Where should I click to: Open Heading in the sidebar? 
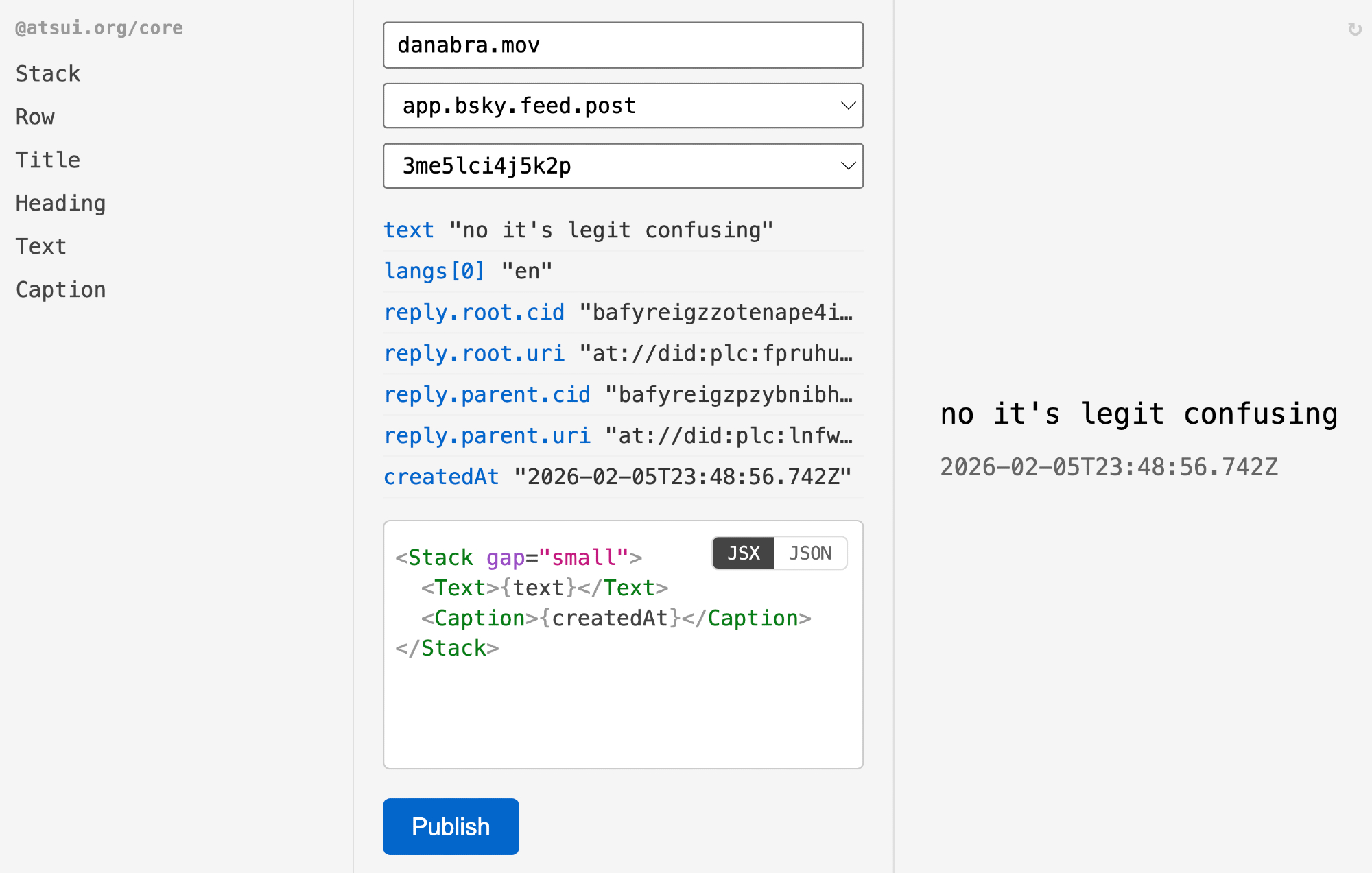pyautogui.click(x=60, y=203)
